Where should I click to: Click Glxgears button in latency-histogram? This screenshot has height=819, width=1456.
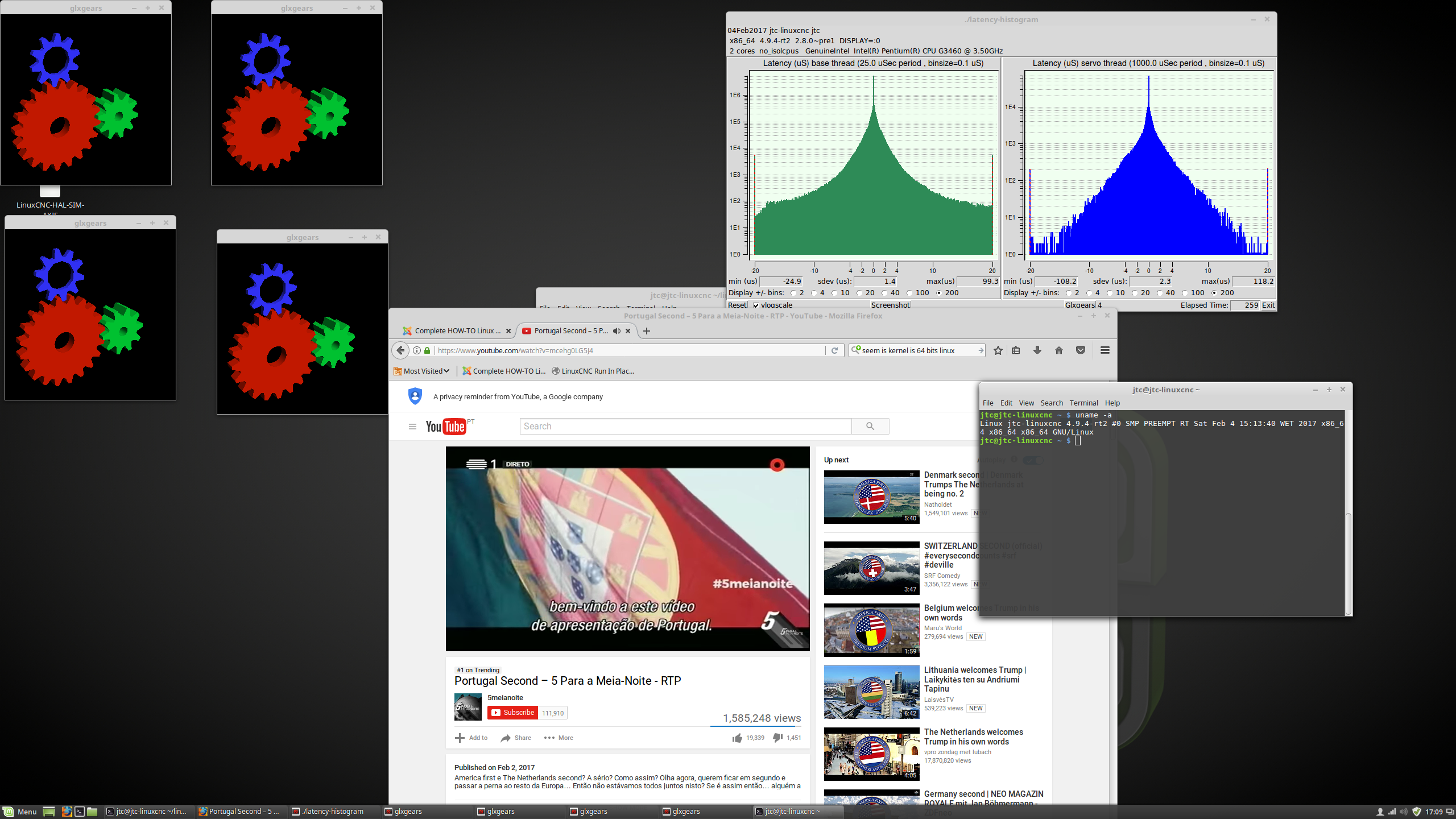coord(1080,305)
